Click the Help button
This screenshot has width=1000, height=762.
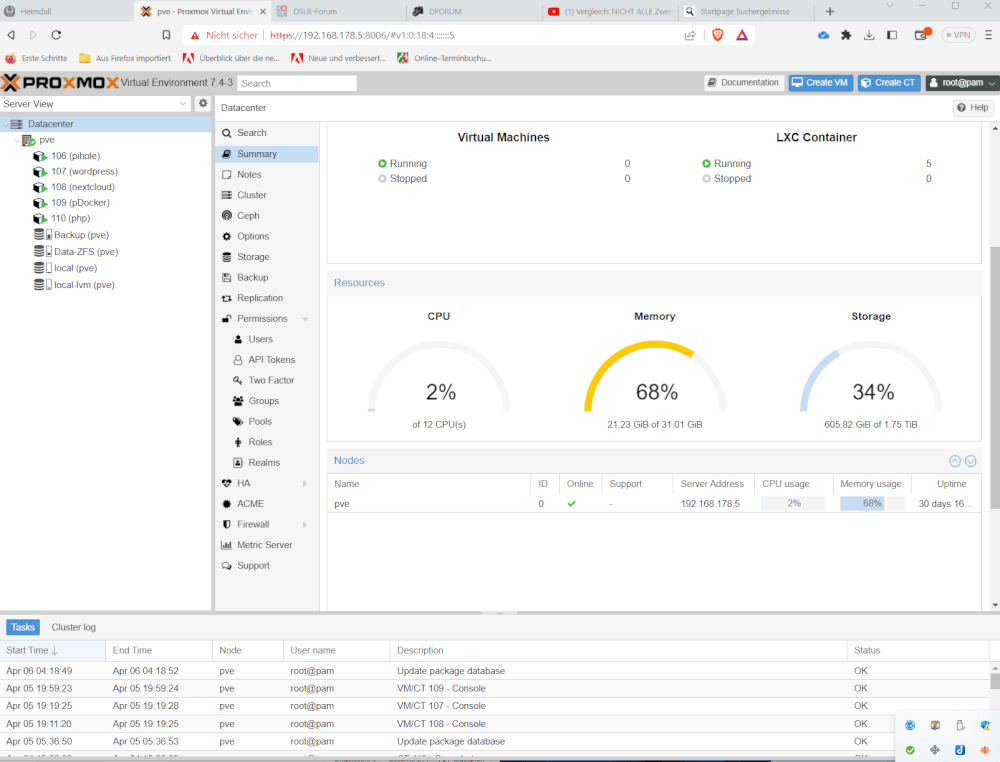coord(973,108)
